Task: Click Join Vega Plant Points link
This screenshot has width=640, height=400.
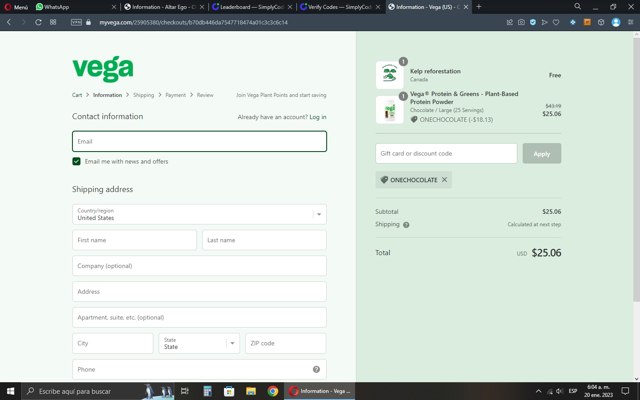Action: pos(281,95)
